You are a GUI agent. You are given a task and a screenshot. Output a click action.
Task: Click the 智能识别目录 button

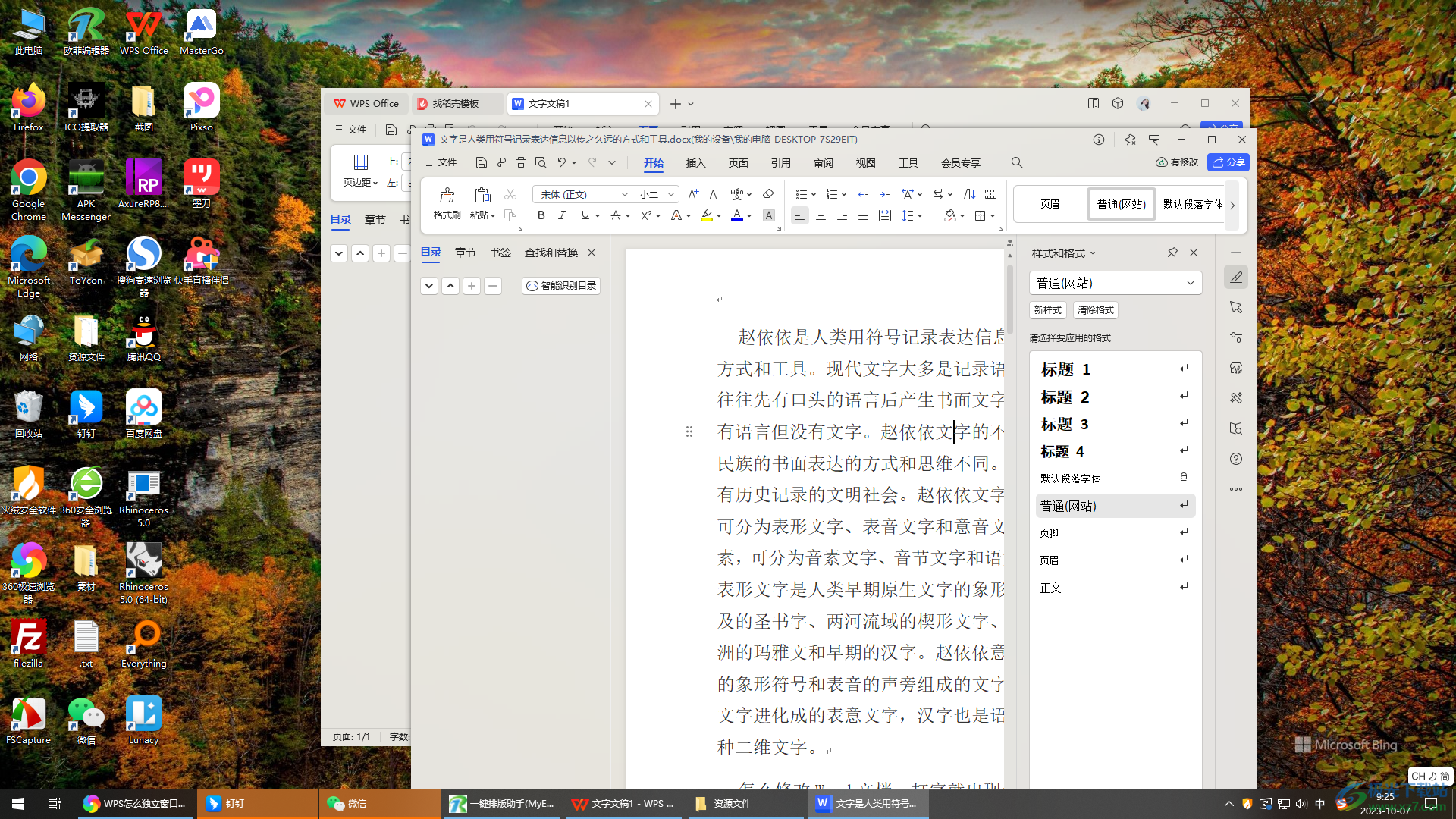[561, 286]
